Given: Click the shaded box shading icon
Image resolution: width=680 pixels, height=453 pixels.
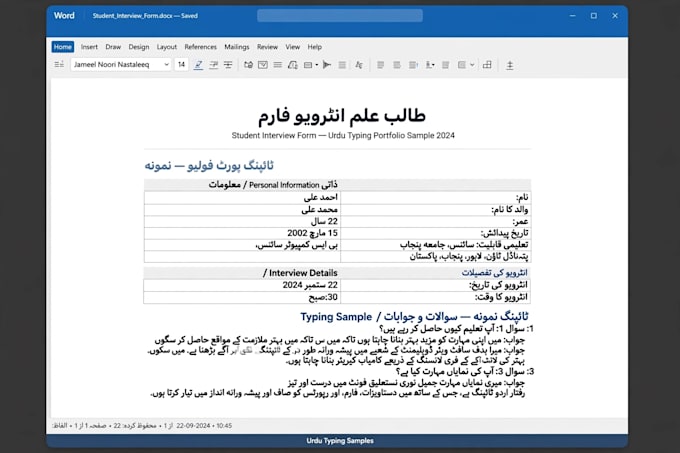Looking at the screenshot, I should click(x=461, y=65).
